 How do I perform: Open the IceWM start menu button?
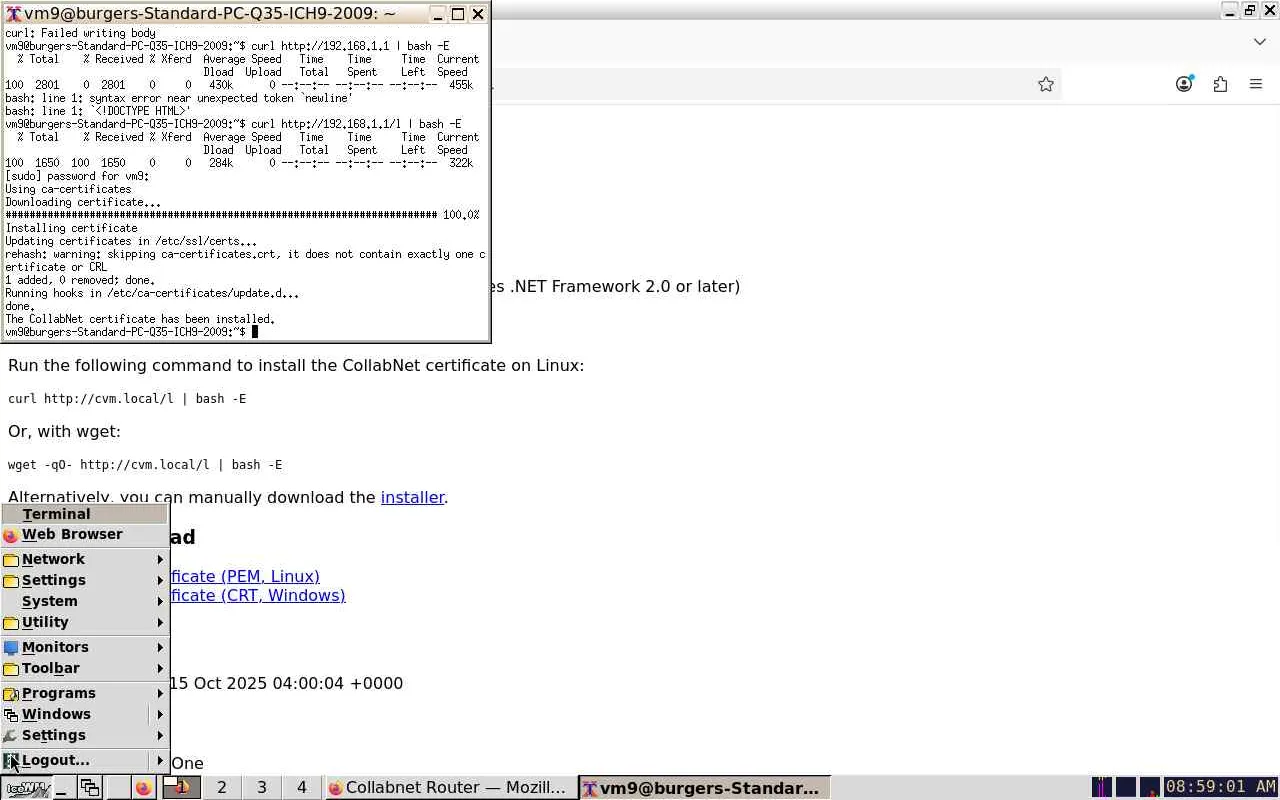26,788
